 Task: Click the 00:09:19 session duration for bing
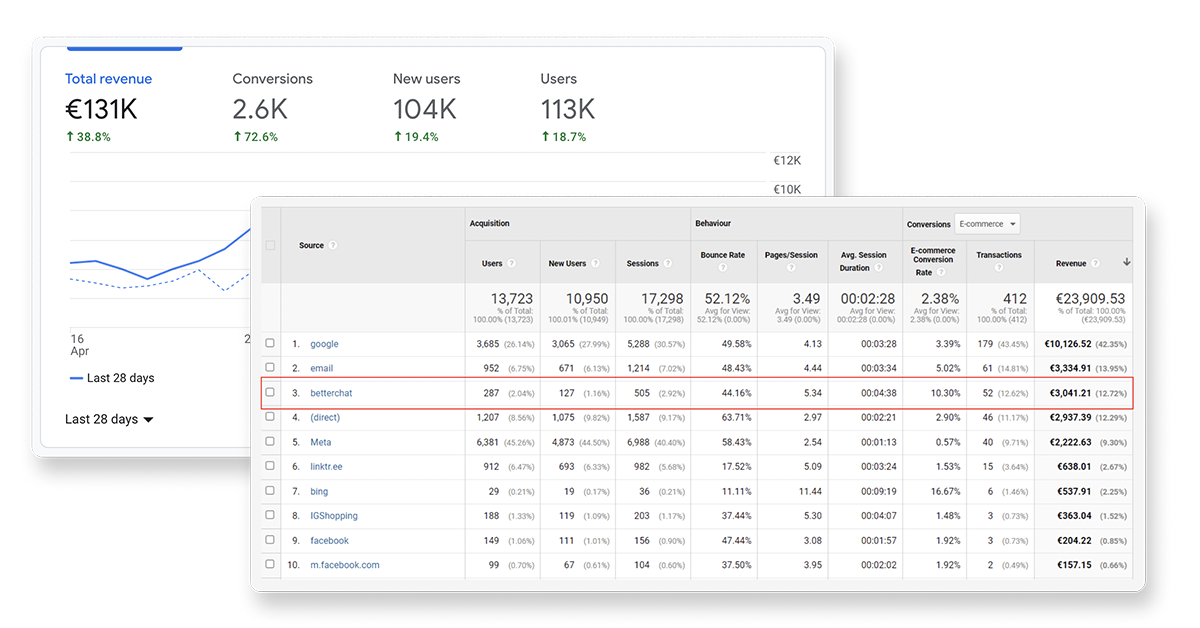pos(878,491)
